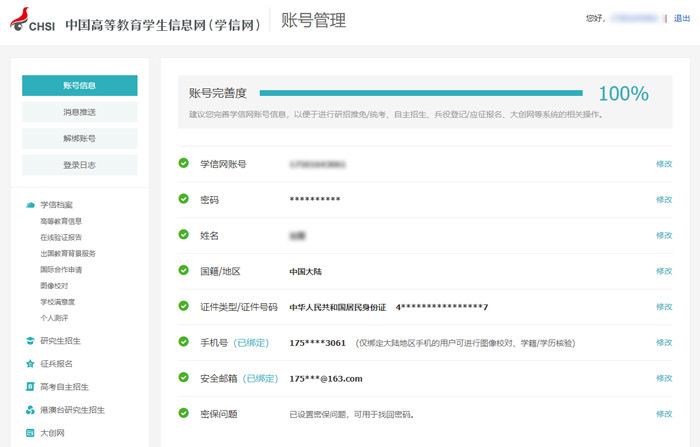
Task: Click the 大创网 sidebar icon
Action: (x=30, y=433)
